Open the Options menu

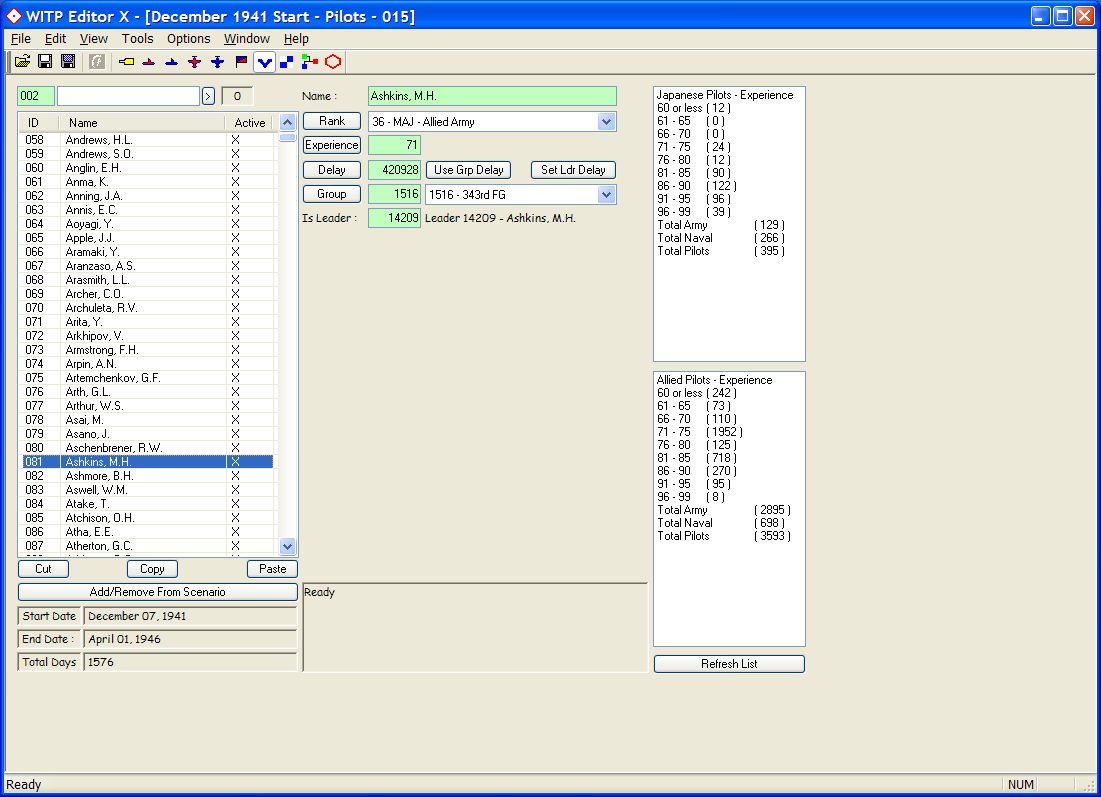pos(188,39)
